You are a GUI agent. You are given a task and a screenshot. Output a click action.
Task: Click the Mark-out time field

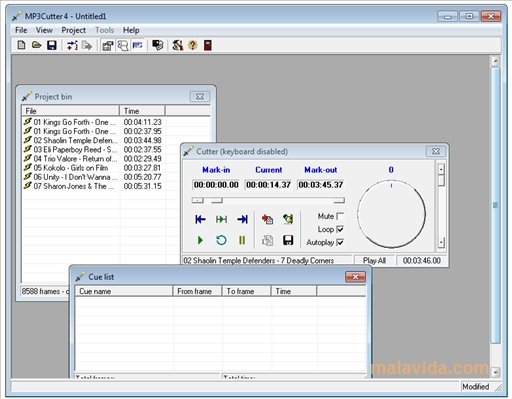click(321, 185)
